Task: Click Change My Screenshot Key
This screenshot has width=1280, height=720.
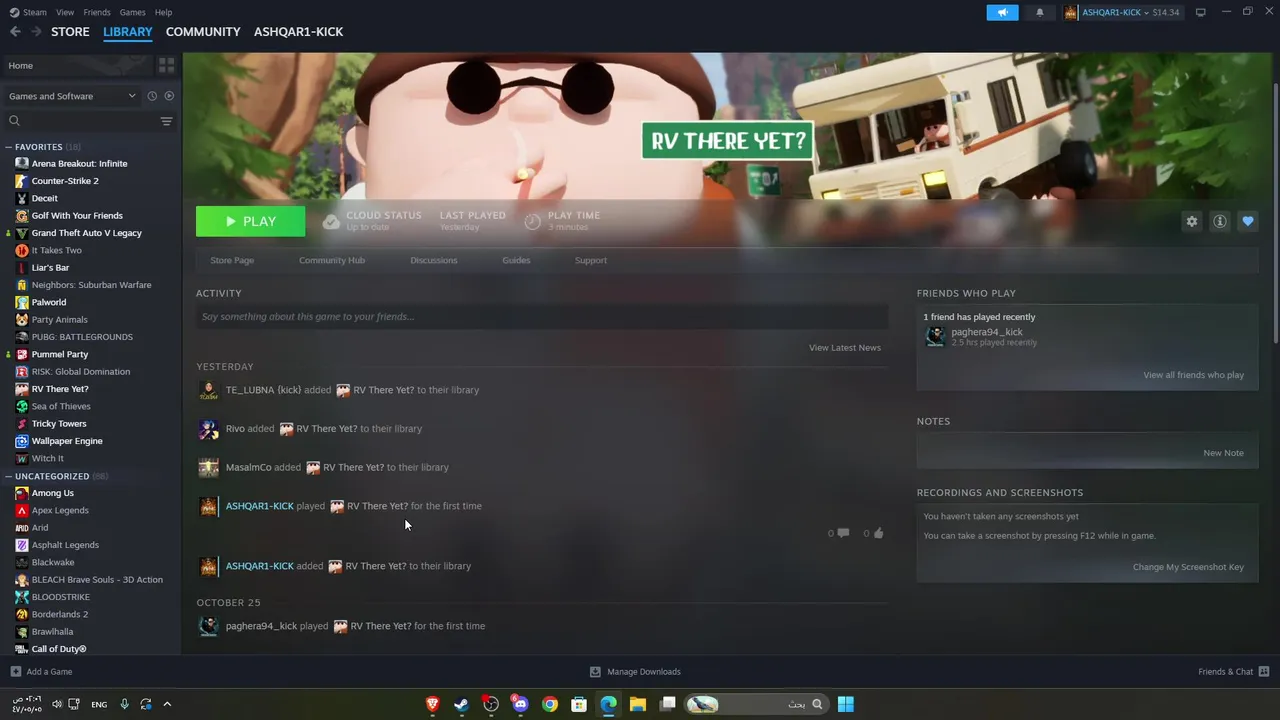Action: coord(1188,567)
